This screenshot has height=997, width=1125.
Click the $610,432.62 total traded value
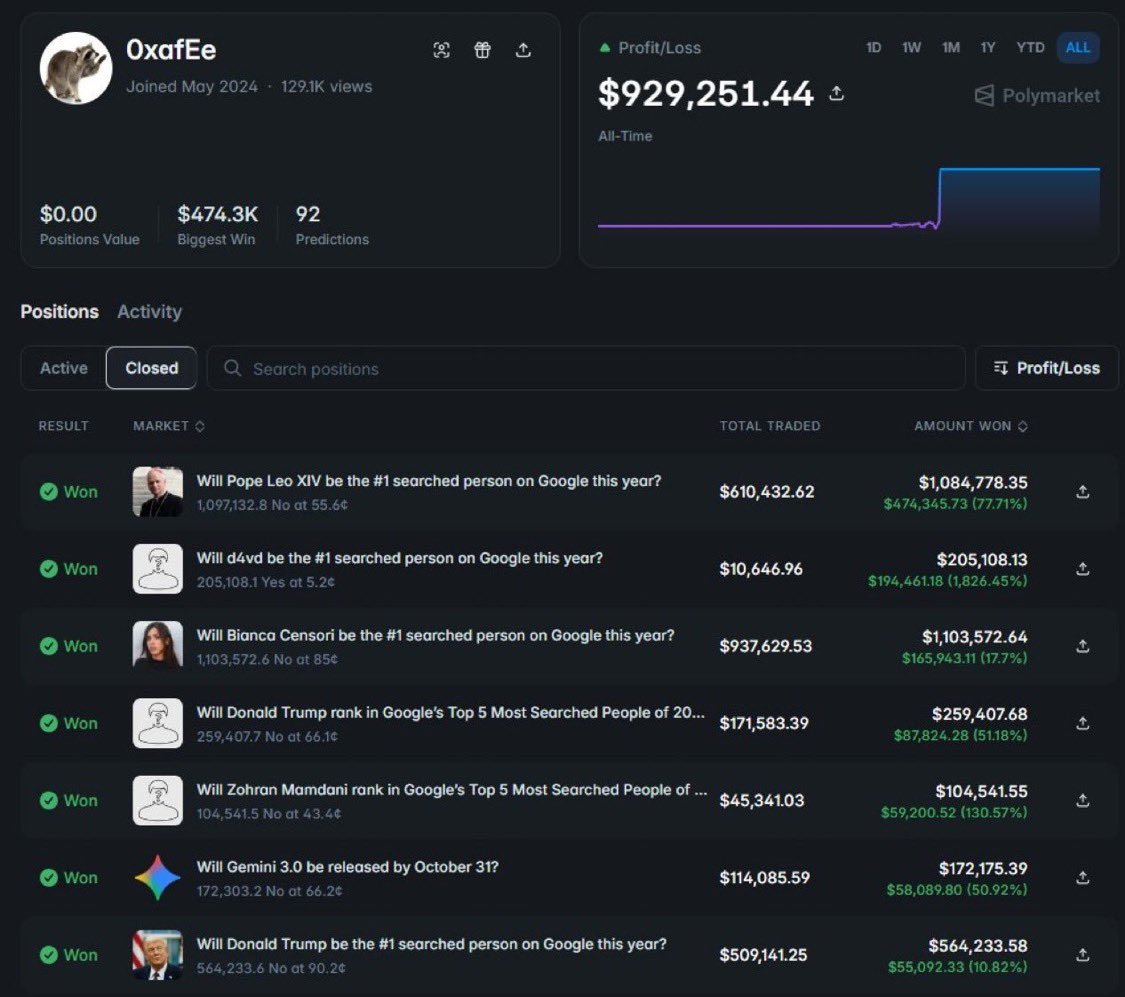[767, 492]
